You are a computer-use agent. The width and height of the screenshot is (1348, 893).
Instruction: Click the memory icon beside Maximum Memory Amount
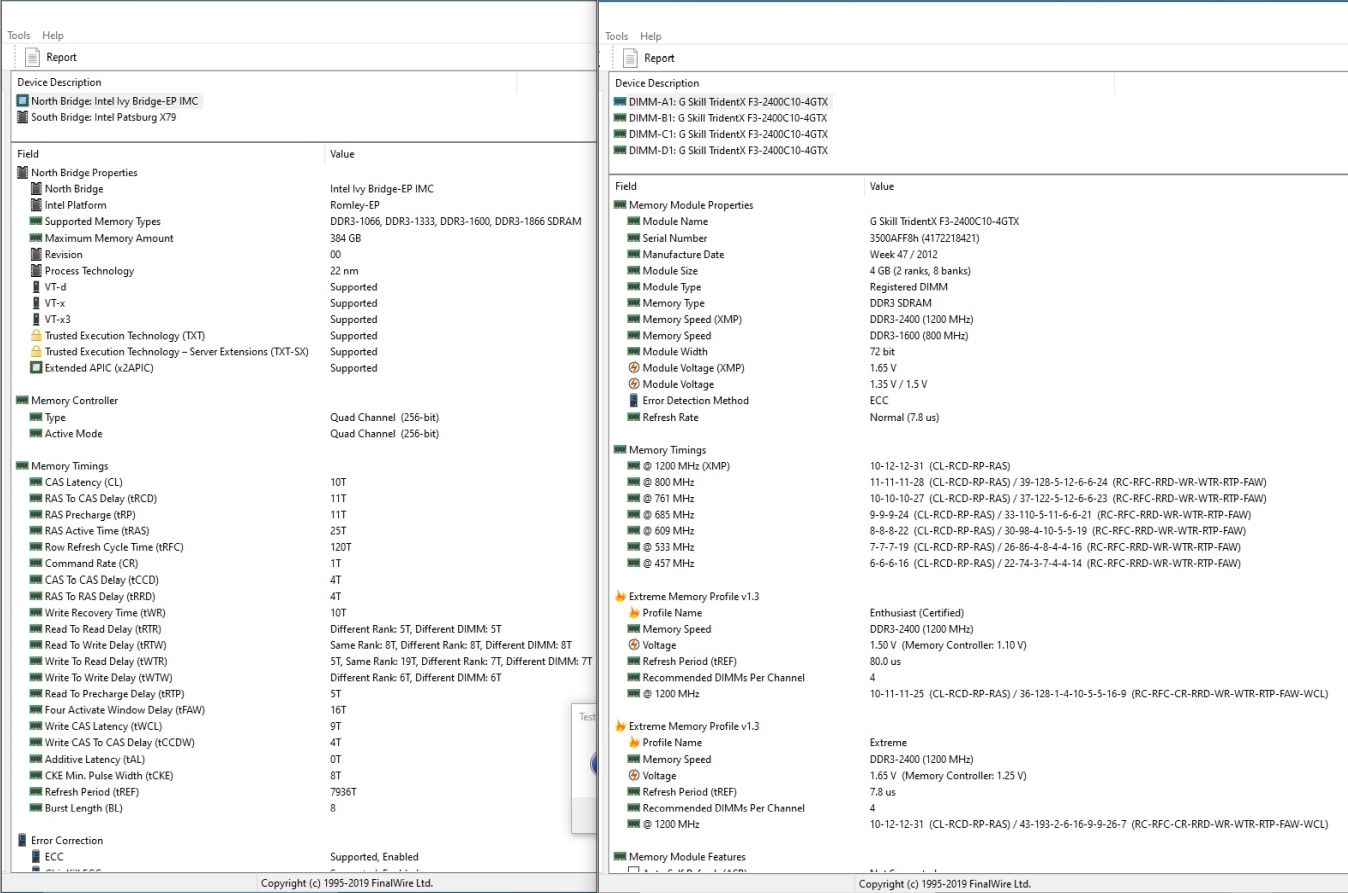(x=37, y=238)
